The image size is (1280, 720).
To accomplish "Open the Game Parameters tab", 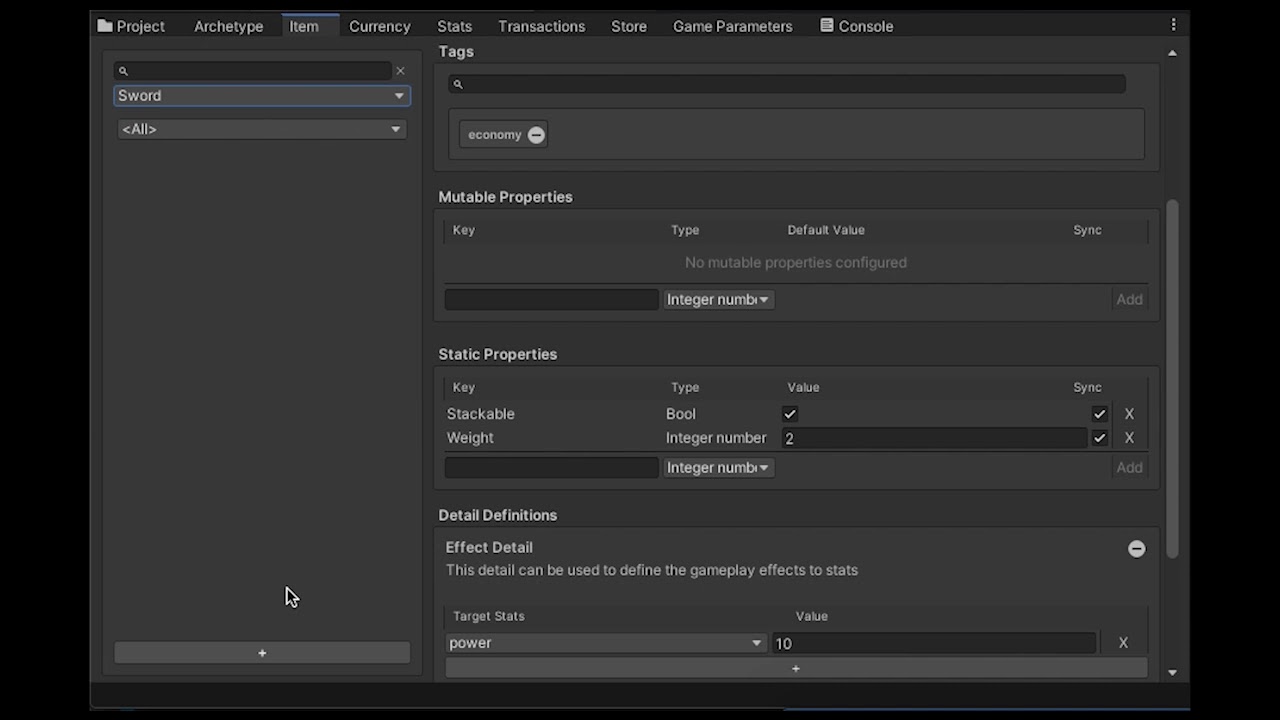I will 732,26.
